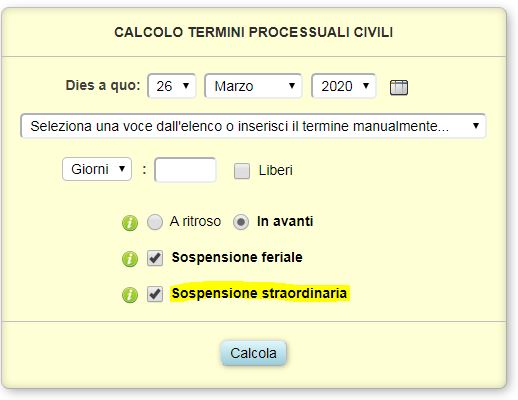518x400 pixels.
Task: Focus the term number input field
Action: click(185, 170)
